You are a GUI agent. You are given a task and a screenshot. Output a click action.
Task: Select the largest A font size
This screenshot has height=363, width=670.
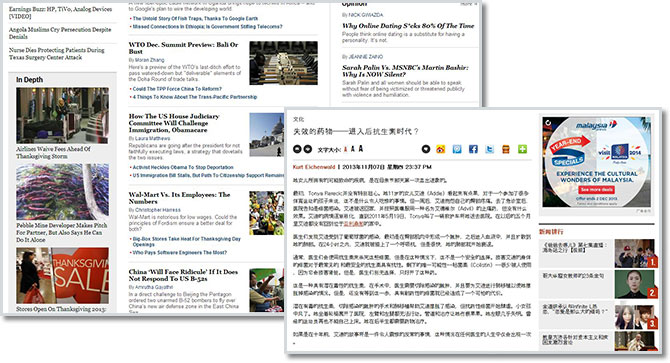tap(361, 148)
